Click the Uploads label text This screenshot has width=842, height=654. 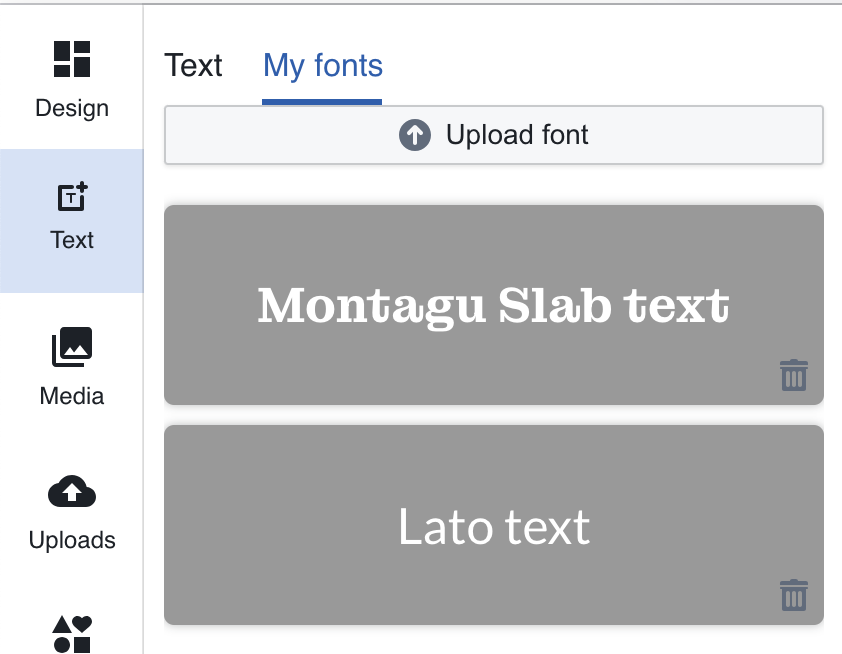[71, 540]
